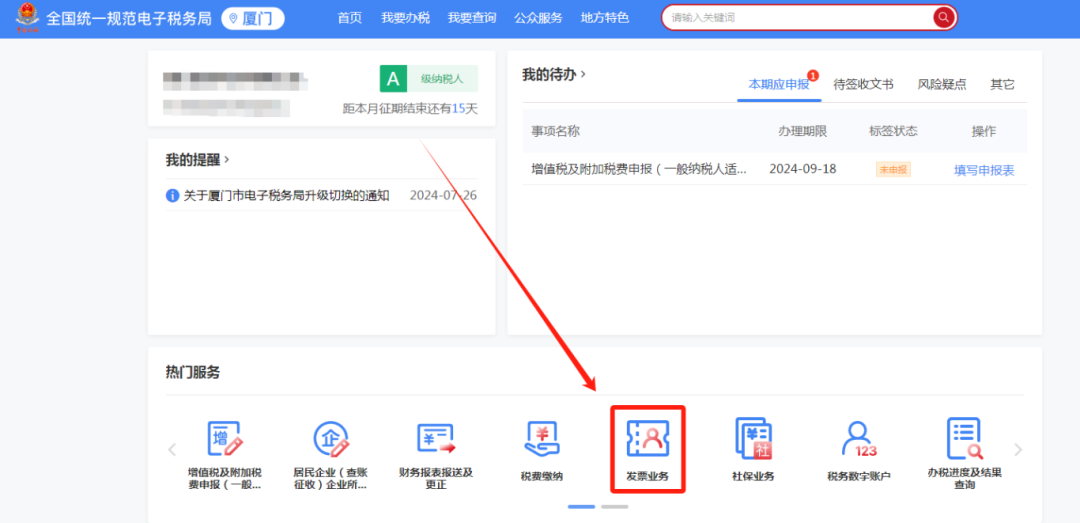Click 热门服务 section heading
The width and height of the screenshot is (1080, 523).
(x=192, y=373)
